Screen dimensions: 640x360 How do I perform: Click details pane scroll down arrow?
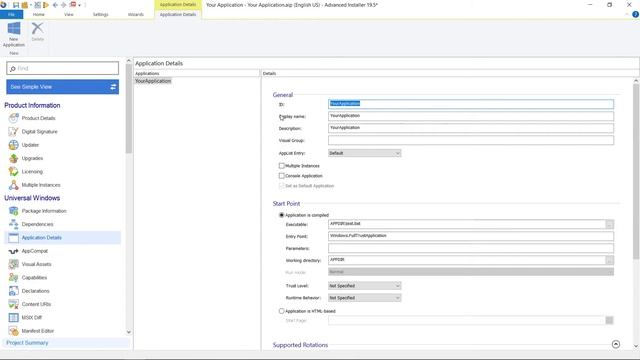(x=636, y=346)
